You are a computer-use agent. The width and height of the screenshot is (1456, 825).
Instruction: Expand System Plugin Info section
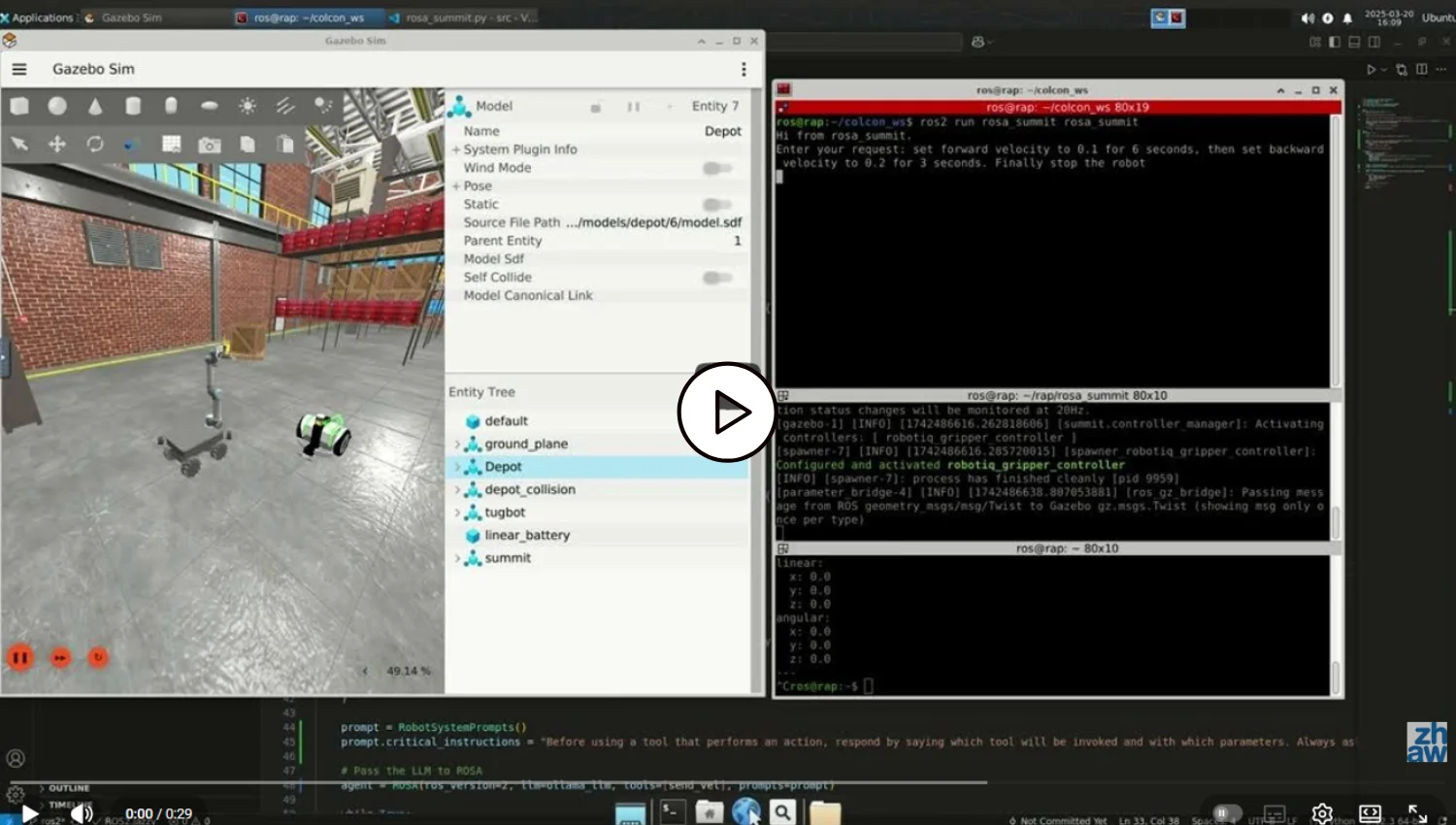click(456, 149)
